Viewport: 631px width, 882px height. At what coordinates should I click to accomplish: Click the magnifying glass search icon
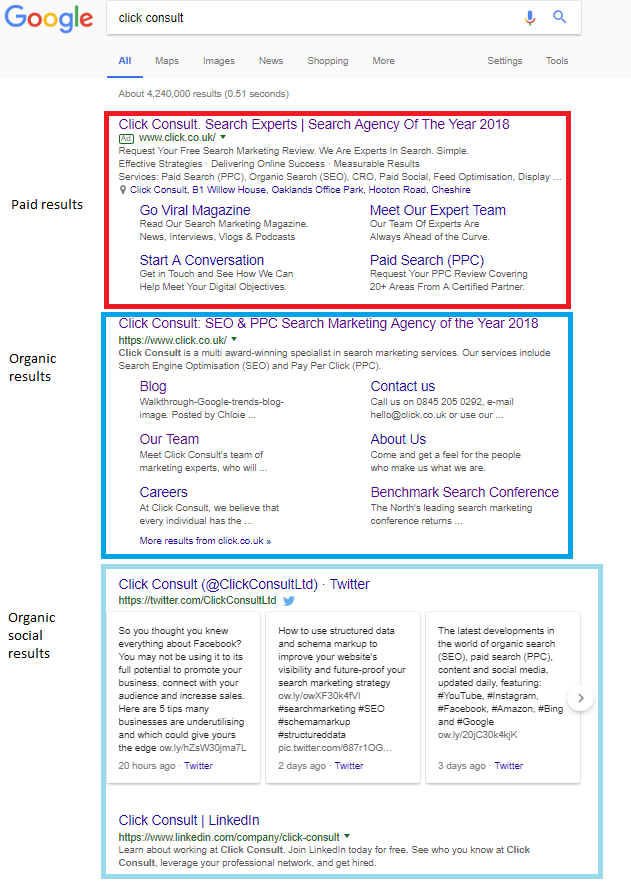pos(559,17)
